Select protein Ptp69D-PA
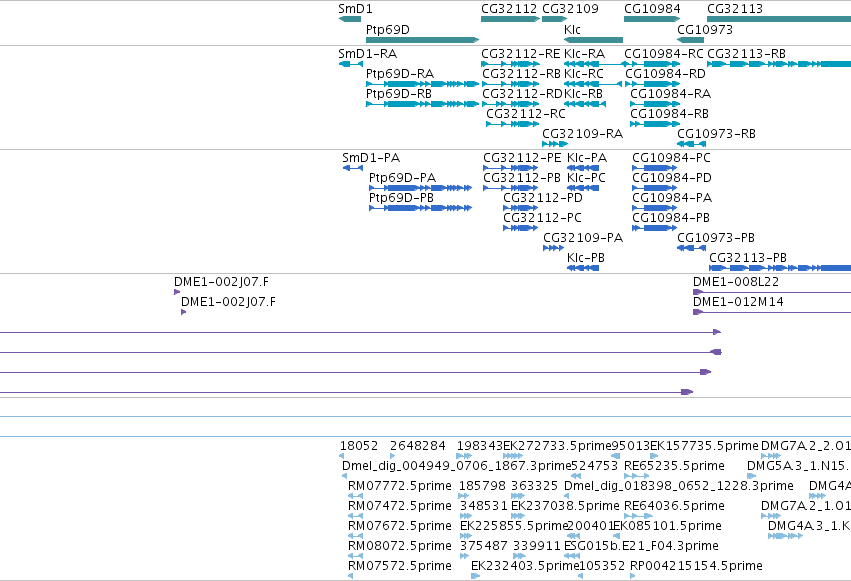The width and height of the screenshot is (851, 581). [402, 177]
